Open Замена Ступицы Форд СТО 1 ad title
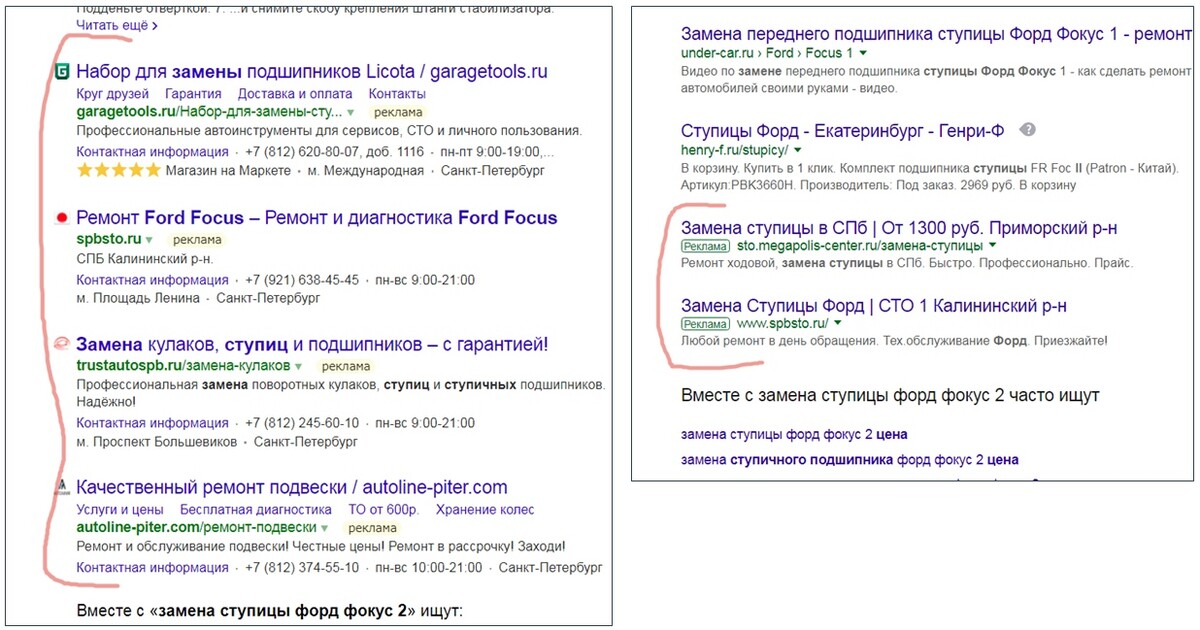Viewport: 1200px width, 630px height. coord(873,306)
